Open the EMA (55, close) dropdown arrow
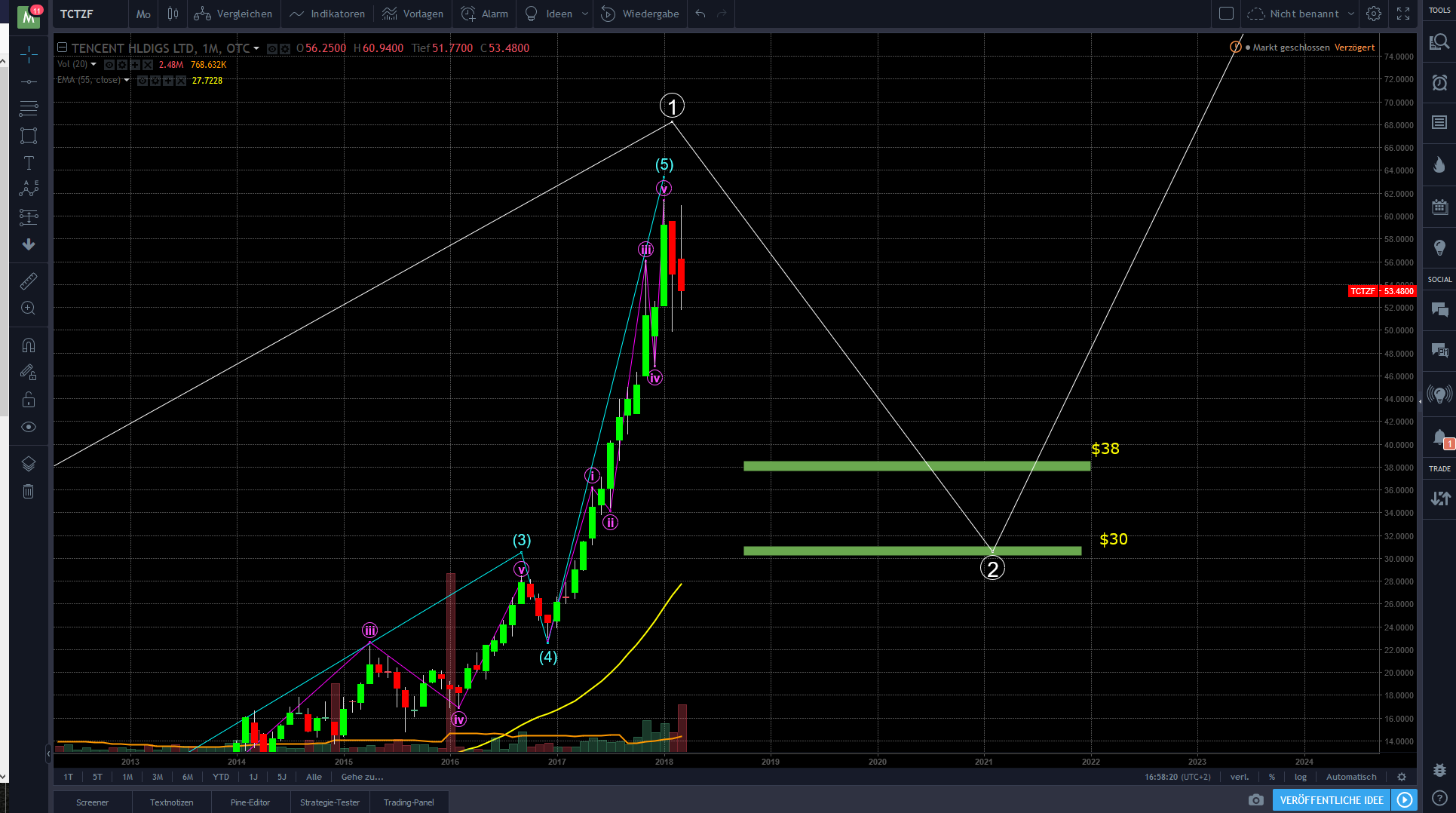This screenshot has width=1456, height=813. [127, 81]
